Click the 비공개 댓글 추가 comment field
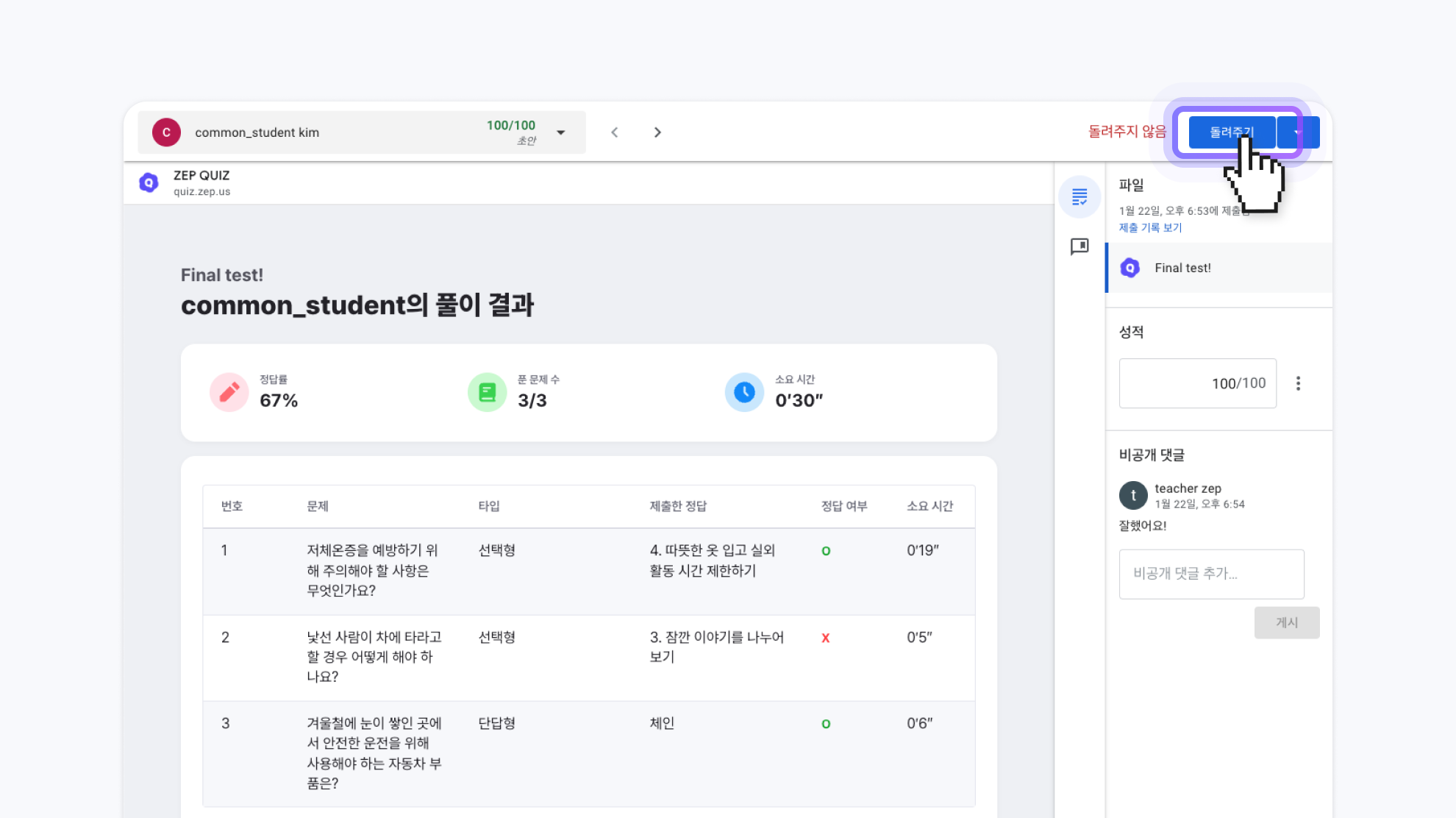1456x818 pixels. pos(1211,574)
